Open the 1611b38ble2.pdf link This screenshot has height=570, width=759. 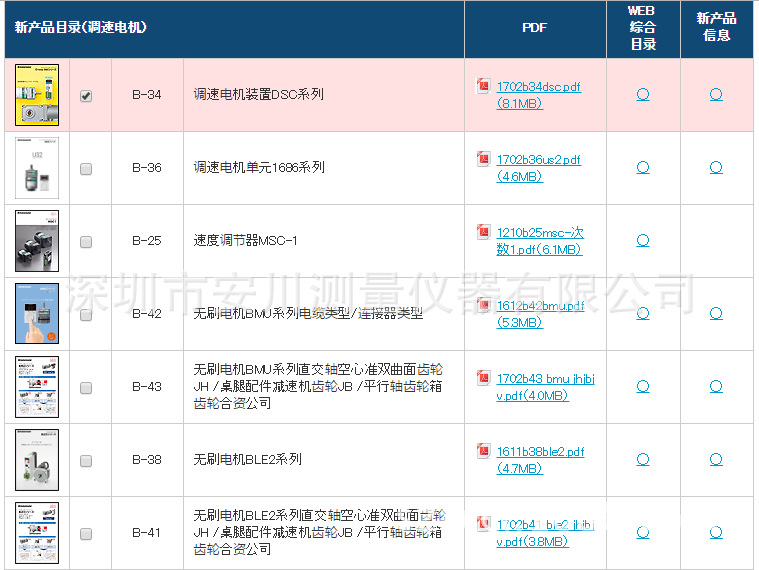(x=540, y=452)
